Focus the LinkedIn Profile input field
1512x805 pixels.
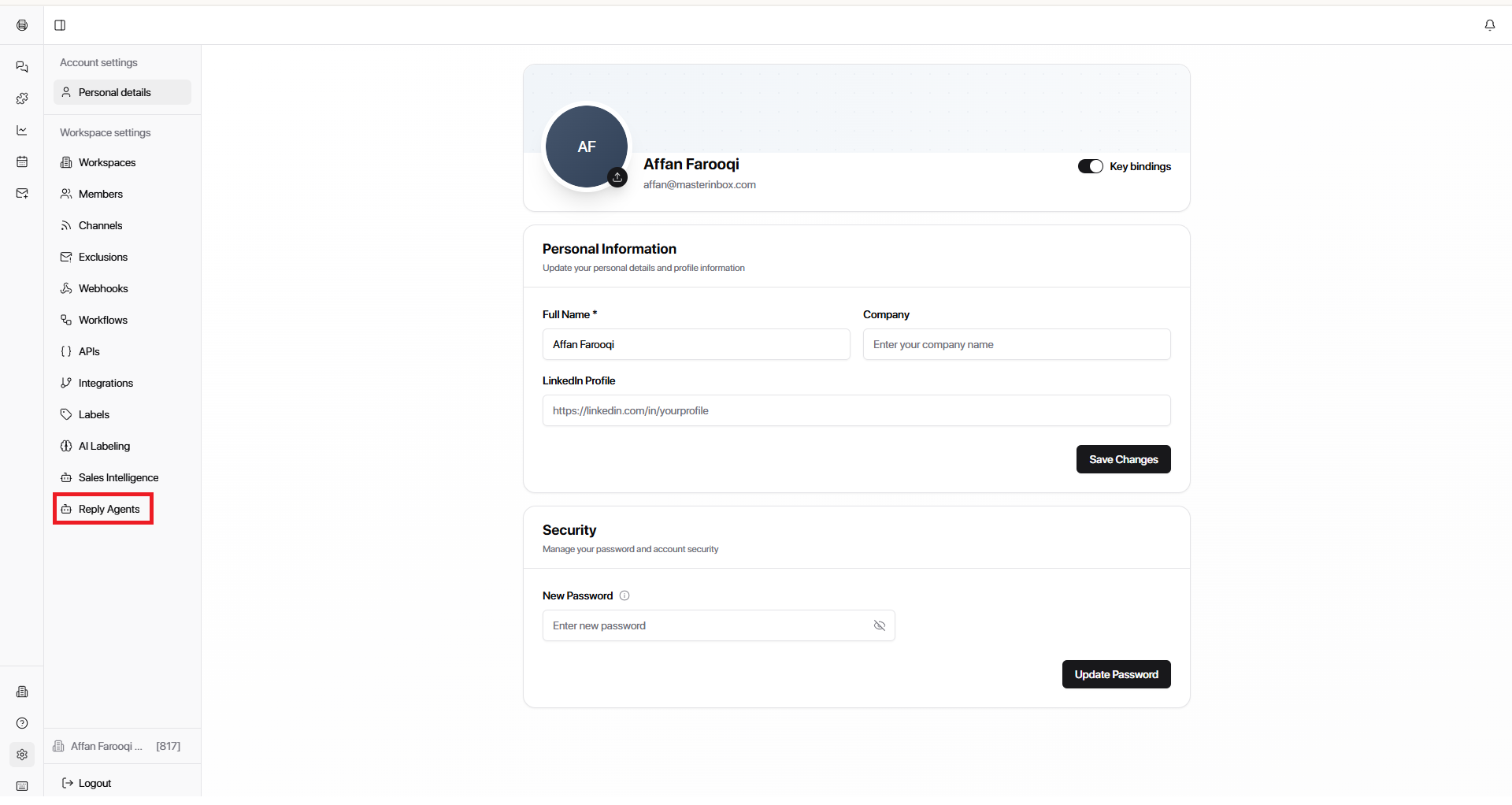click(x=856, y=410)
